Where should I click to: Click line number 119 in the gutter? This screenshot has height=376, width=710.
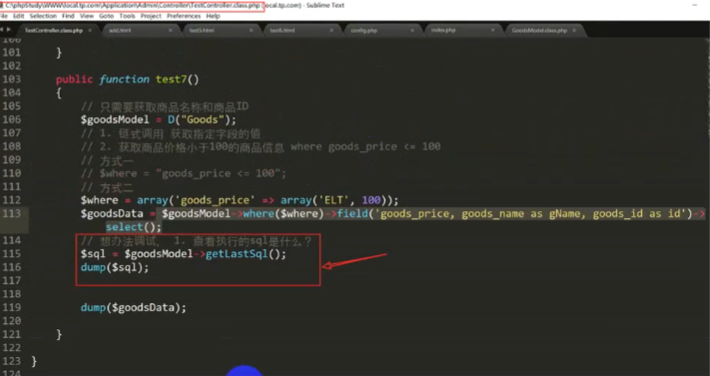(12, 308)
